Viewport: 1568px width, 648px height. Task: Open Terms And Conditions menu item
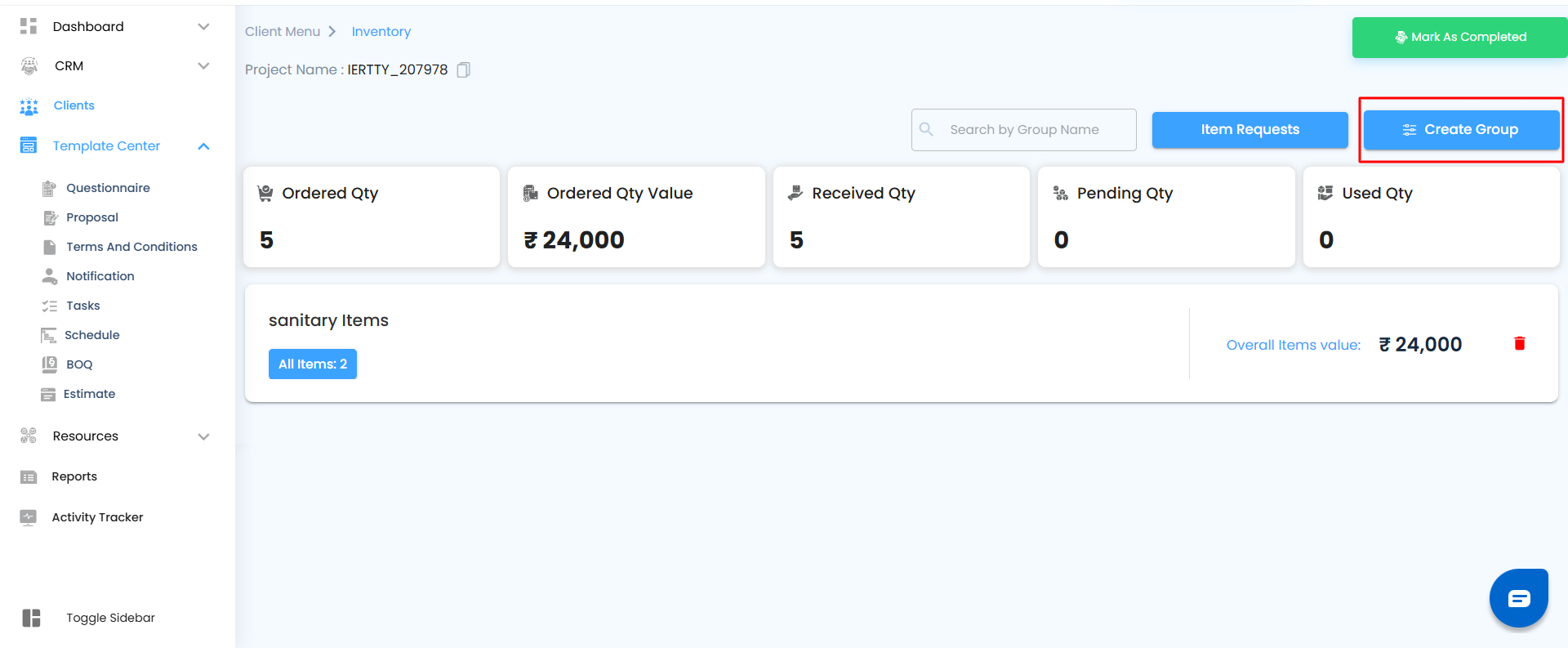point(131,247)
